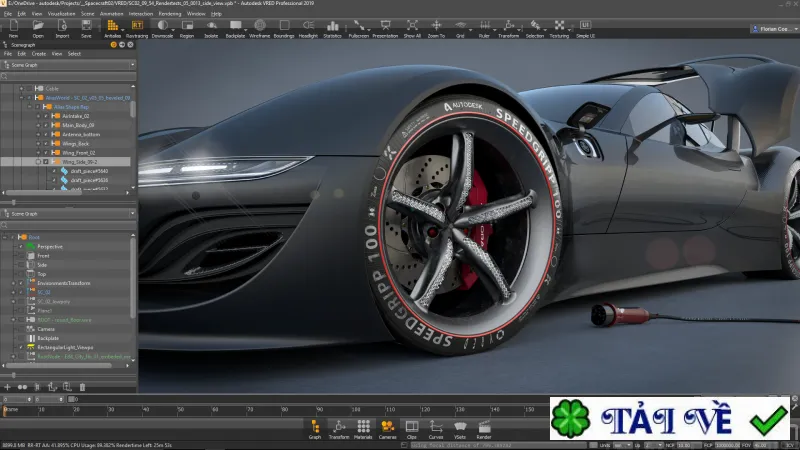Expand the AirIntake_02 node
The image size is (800, 450).
tap(38, 116)
